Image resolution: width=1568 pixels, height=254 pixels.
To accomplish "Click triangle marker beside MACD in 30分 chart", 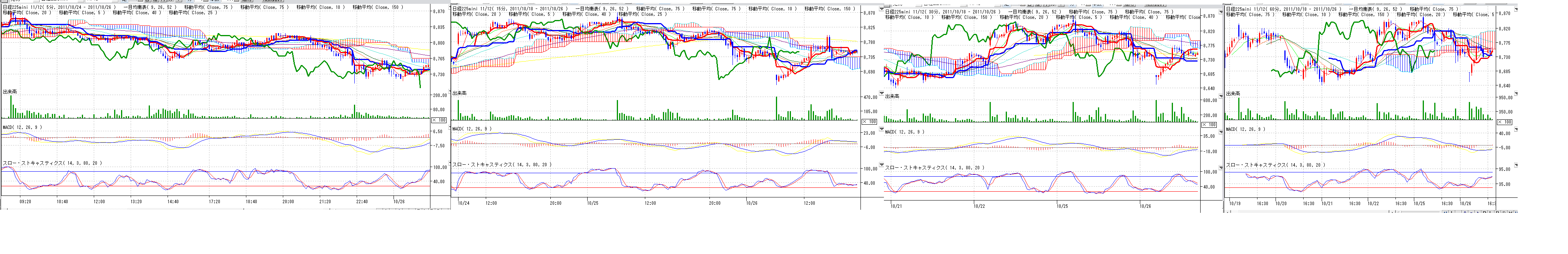I will point(1222,131).
